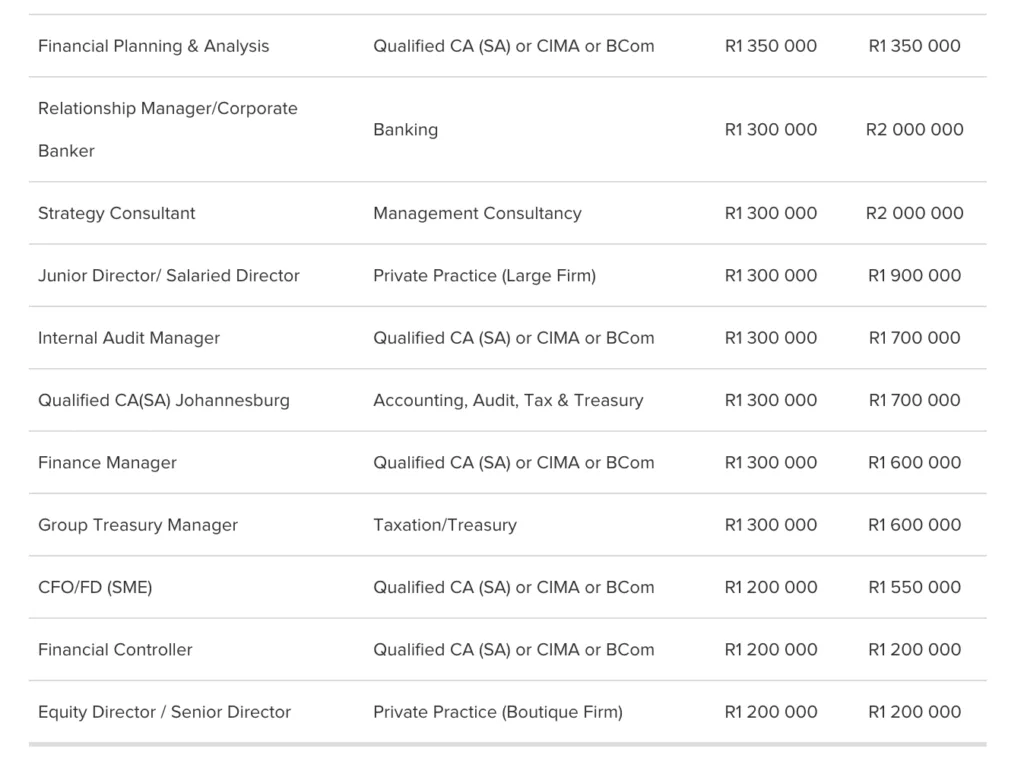Click Junior Director/ Salaried Director text

168,276
